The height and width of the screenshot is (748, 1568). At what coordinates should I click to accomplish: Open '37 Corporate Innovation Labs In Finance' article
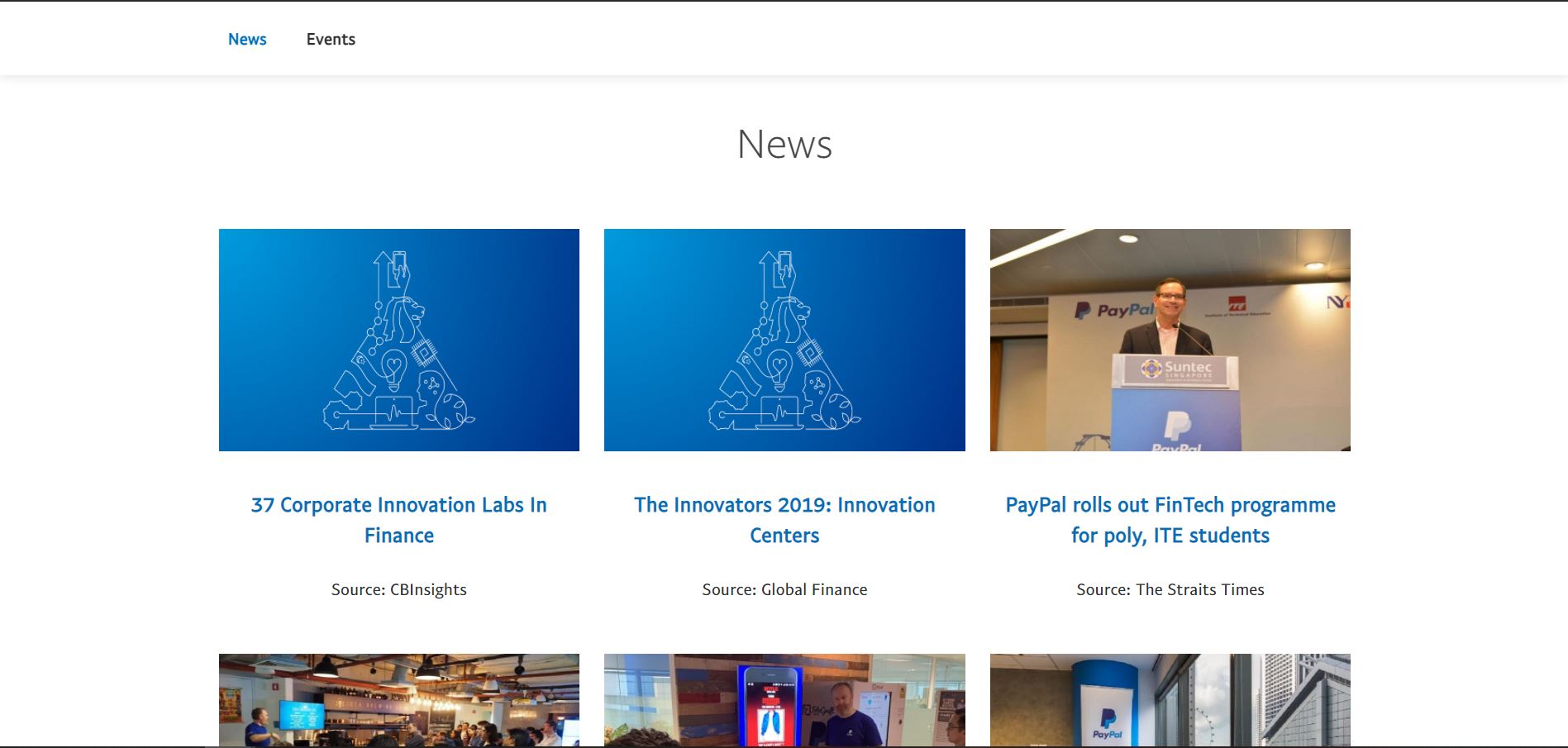click(399, 520)
